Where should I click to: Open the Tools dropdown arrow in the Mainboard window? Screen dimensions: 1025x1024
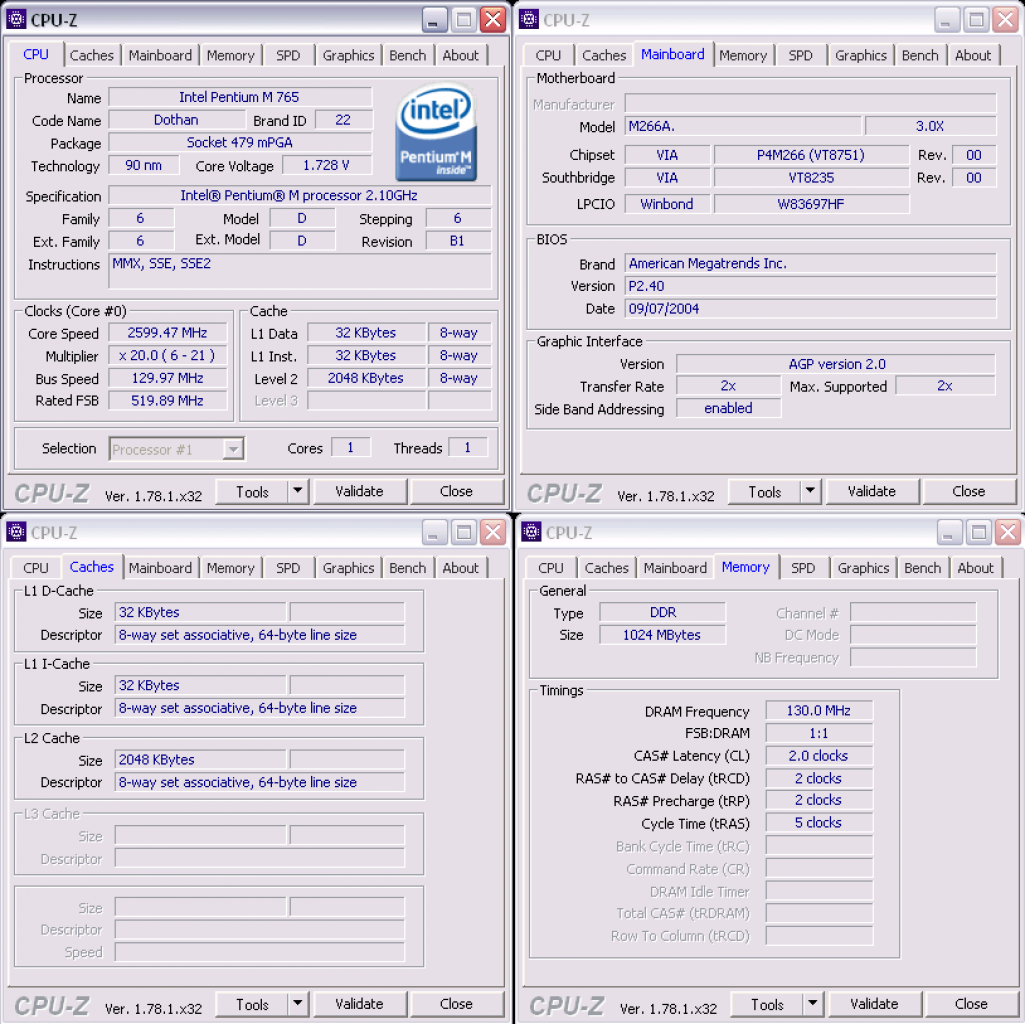811,491
